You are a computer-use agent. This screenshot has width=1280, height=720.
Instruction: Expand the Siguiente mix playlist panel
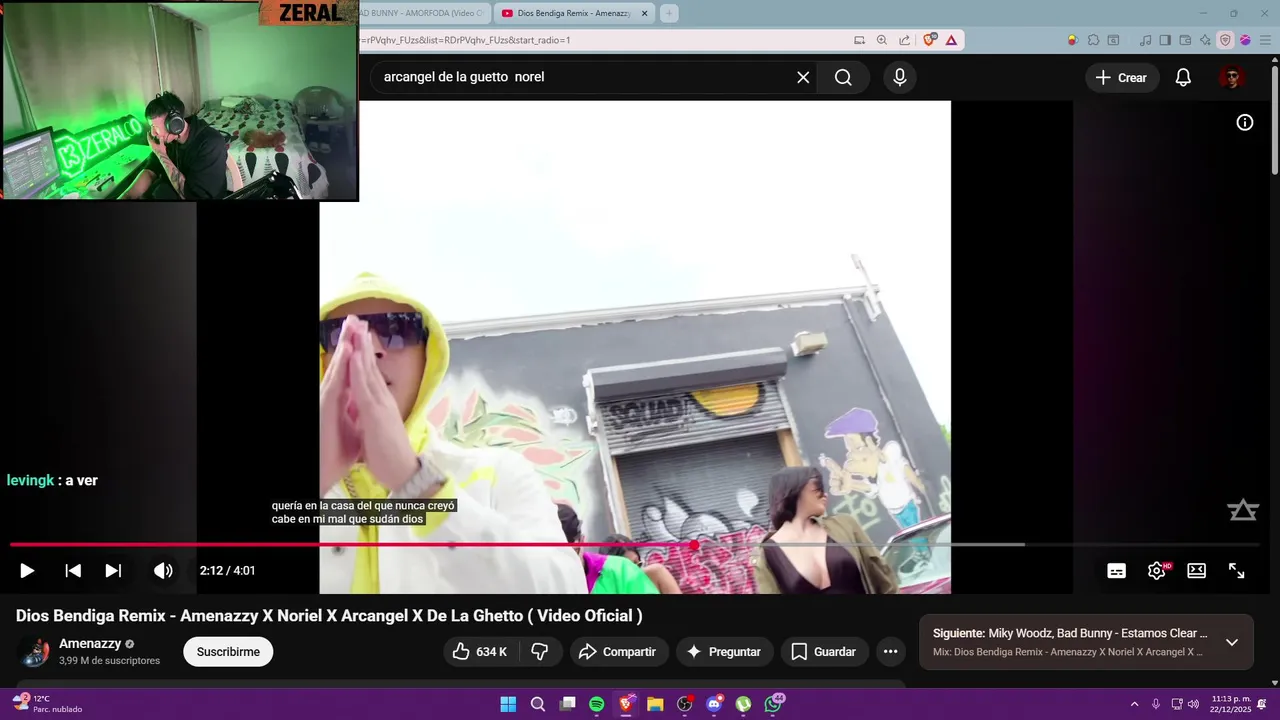[1232, 642]
